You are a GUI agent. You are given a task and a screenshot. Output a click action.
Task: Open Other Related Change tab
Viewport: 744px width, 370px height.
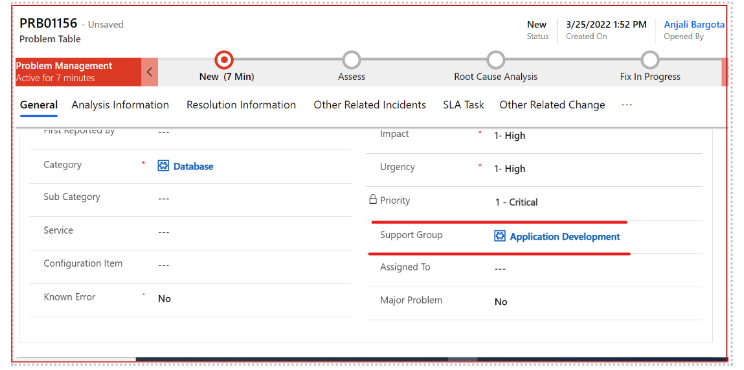click(552, 105)
